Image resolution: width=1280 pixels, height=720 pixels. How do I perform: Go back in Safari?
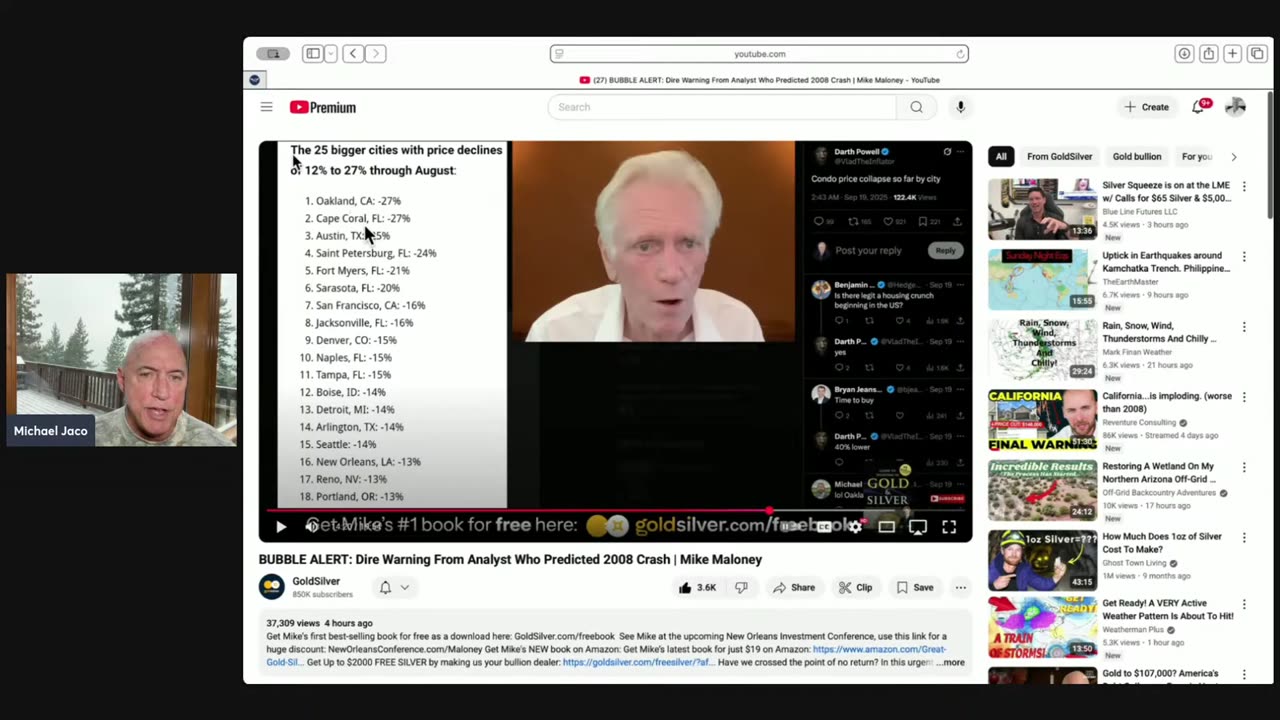353,54
